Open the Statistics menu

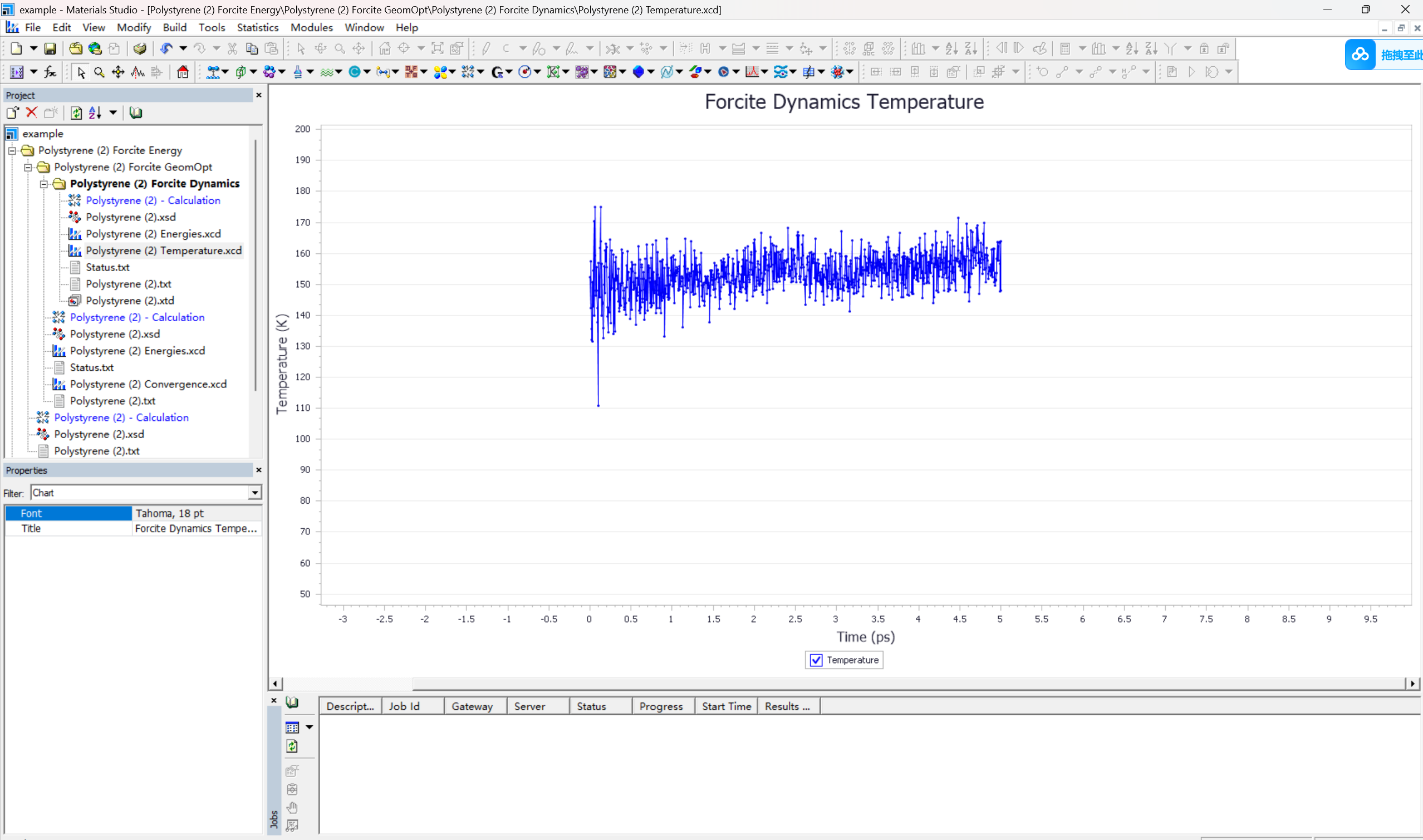coord(257,27)
